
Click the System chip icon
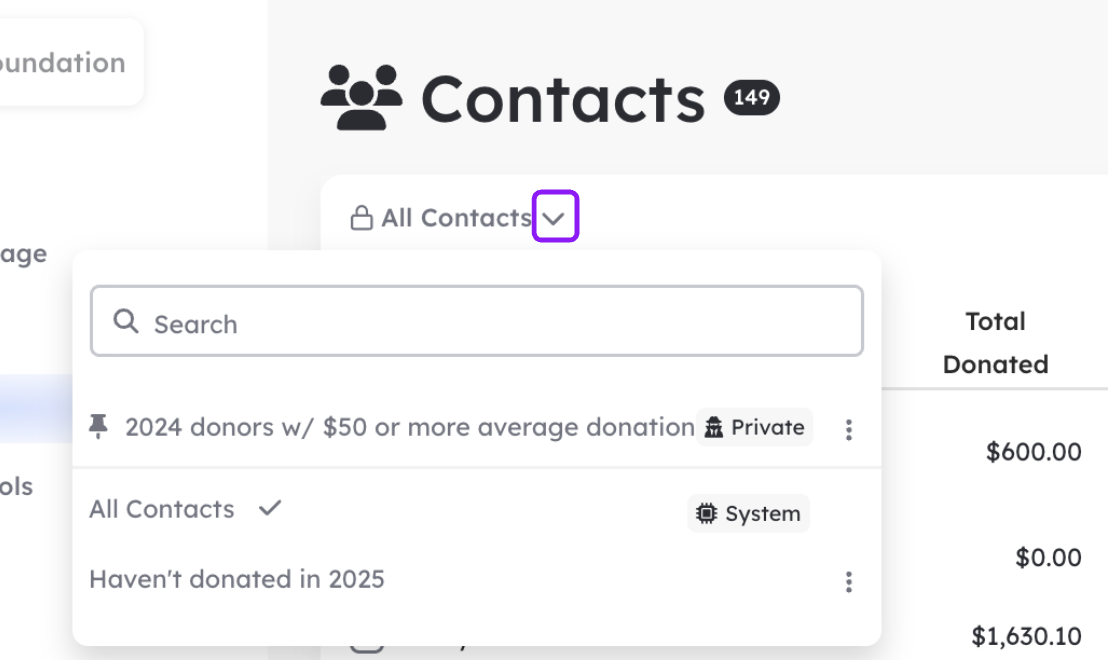tap(706, 513)
